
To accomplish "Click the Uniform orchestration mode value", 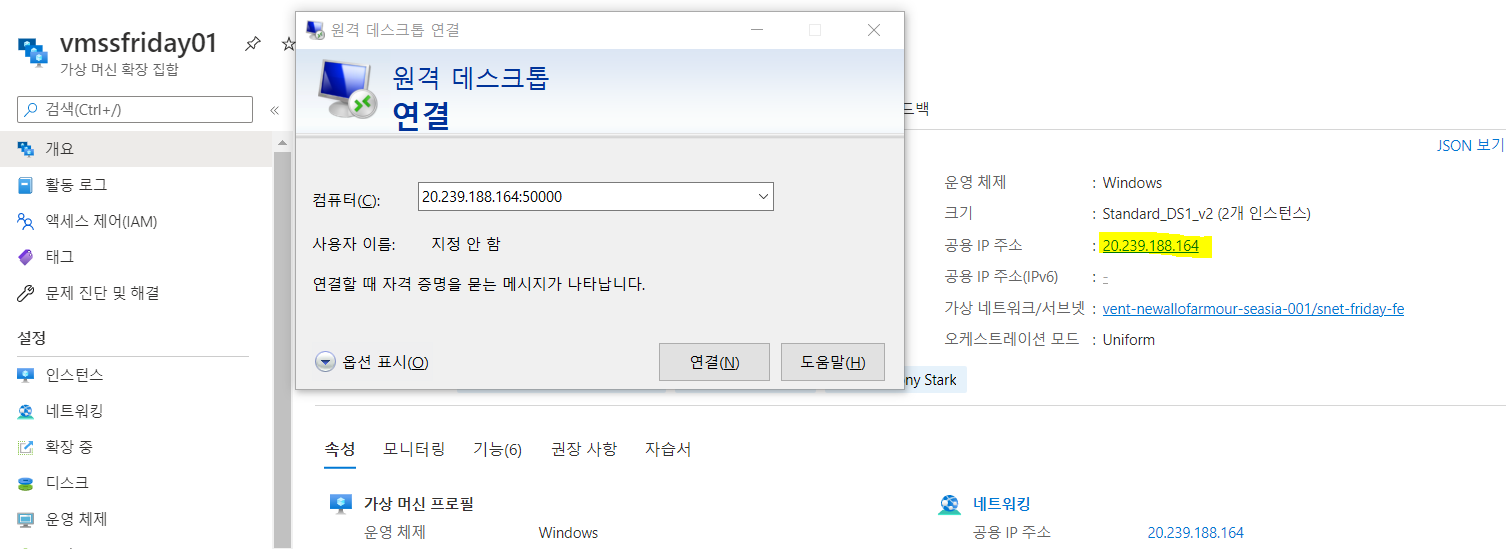I will pos(1128,340).
